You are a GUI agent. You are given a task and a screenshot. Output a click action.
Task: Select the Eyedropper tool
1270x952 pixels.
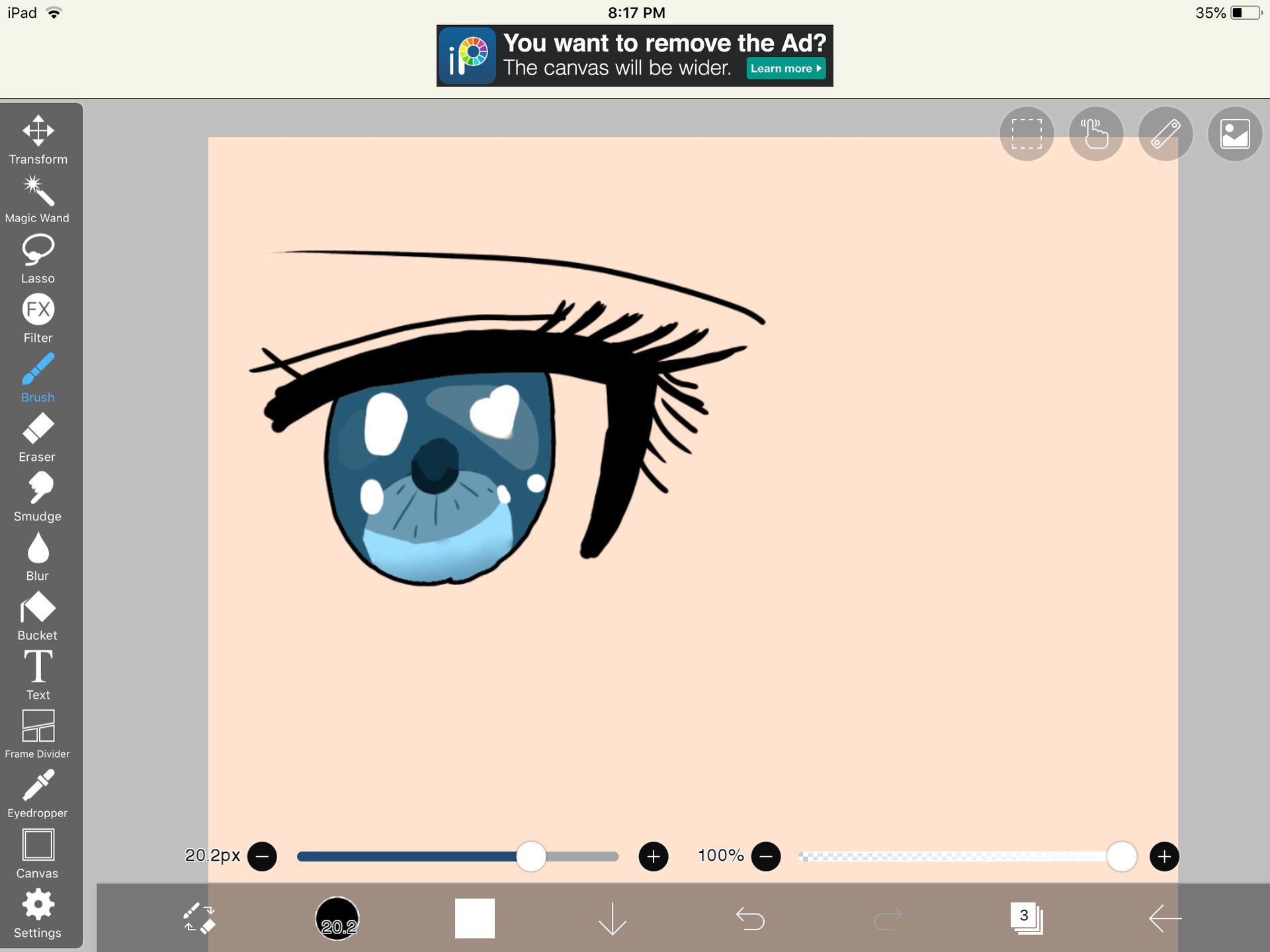coord(38,793)
